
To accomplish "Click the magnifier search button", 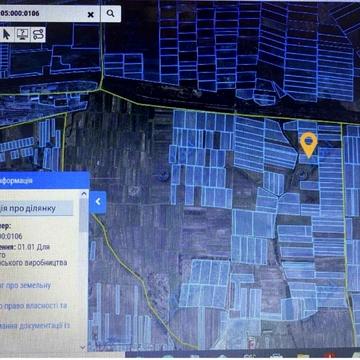I will click(x=110, y=14).
